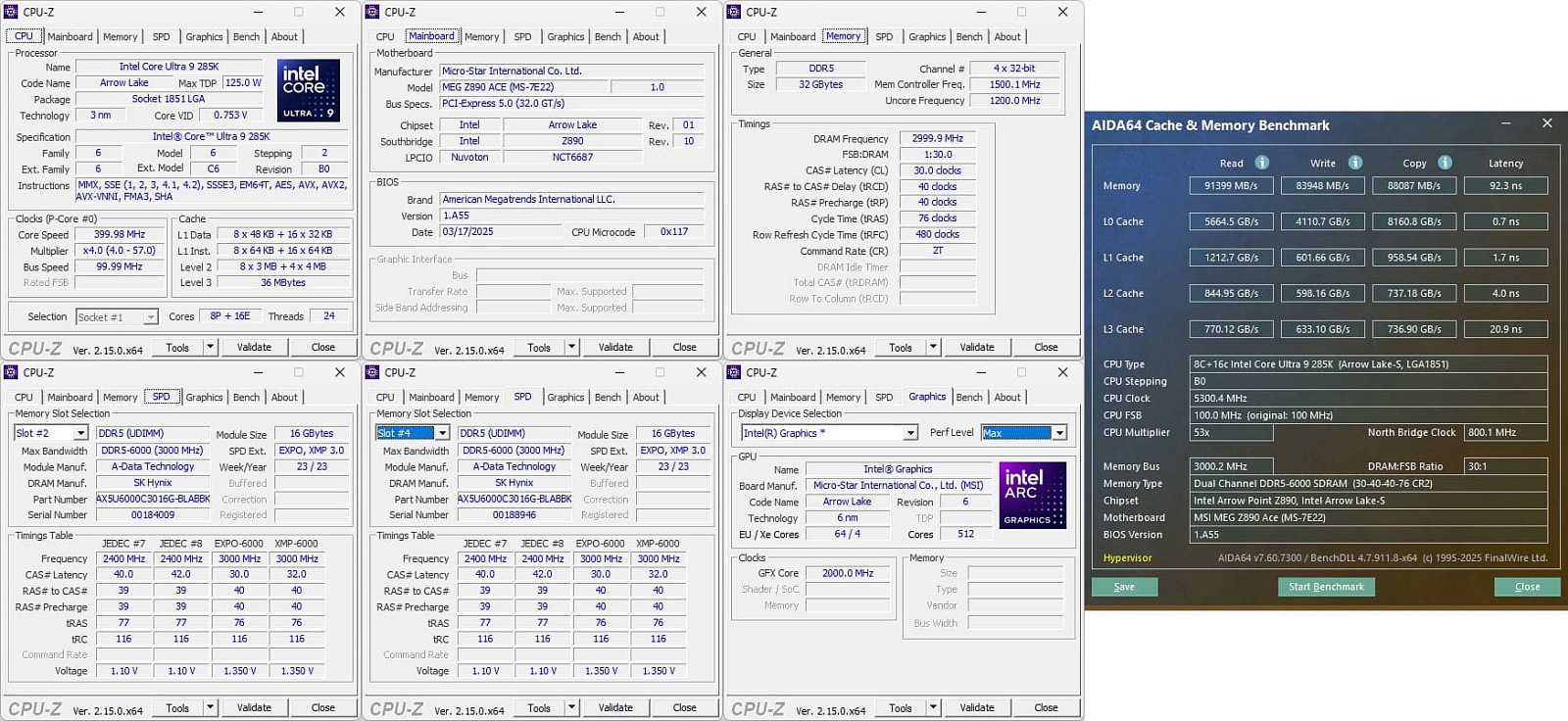This screenshot has width=1568, height=721.
Task: Open the Graphics tab in the Memory-tab window
Action: (927, 36)
